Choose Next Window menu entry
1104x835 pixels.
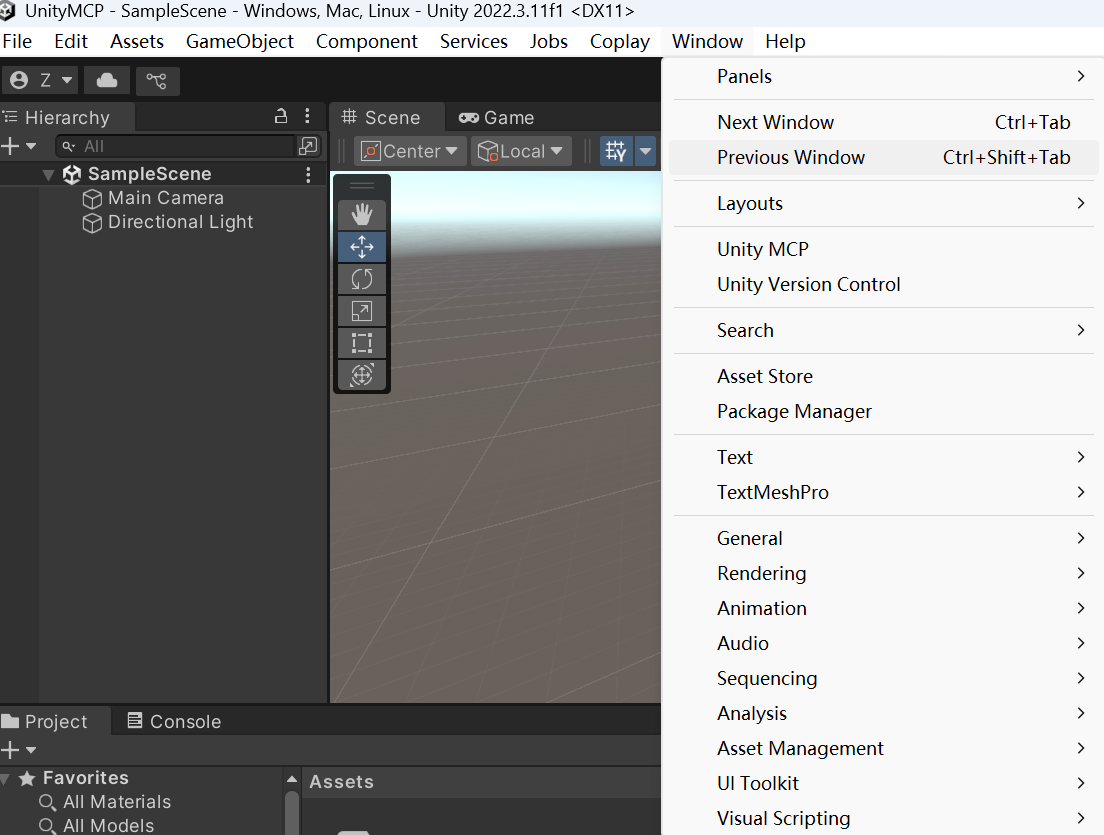pos(883,123)
